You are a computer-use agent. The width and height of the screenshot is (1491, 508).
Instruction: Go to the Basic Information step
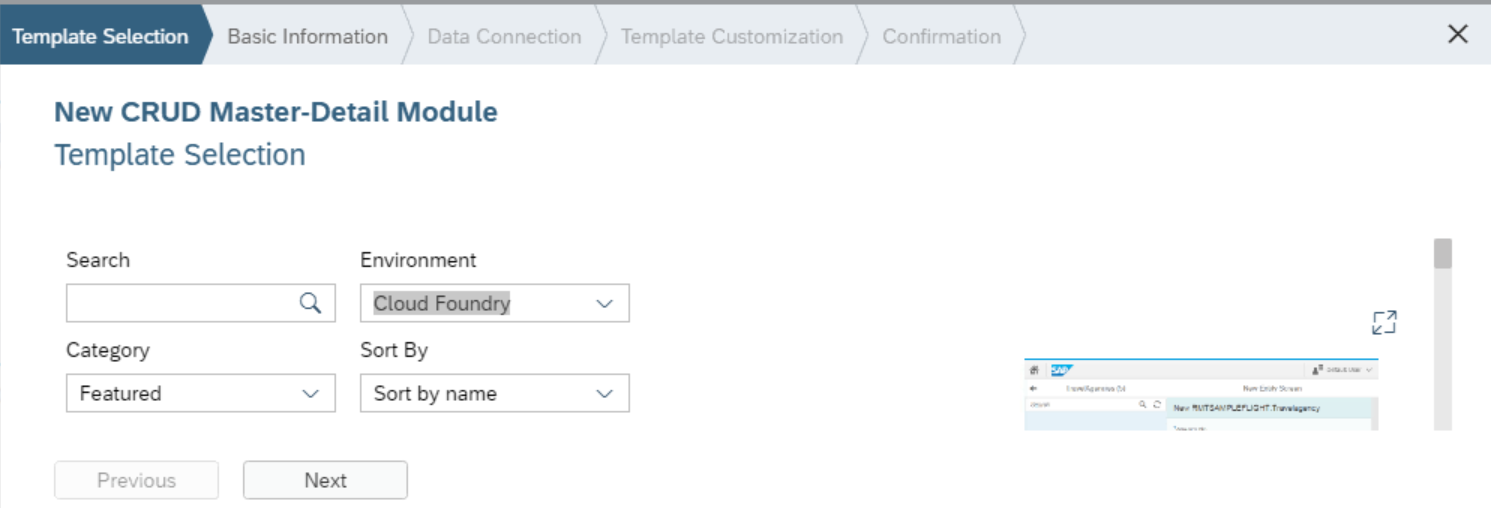click(x=308, y=36)
